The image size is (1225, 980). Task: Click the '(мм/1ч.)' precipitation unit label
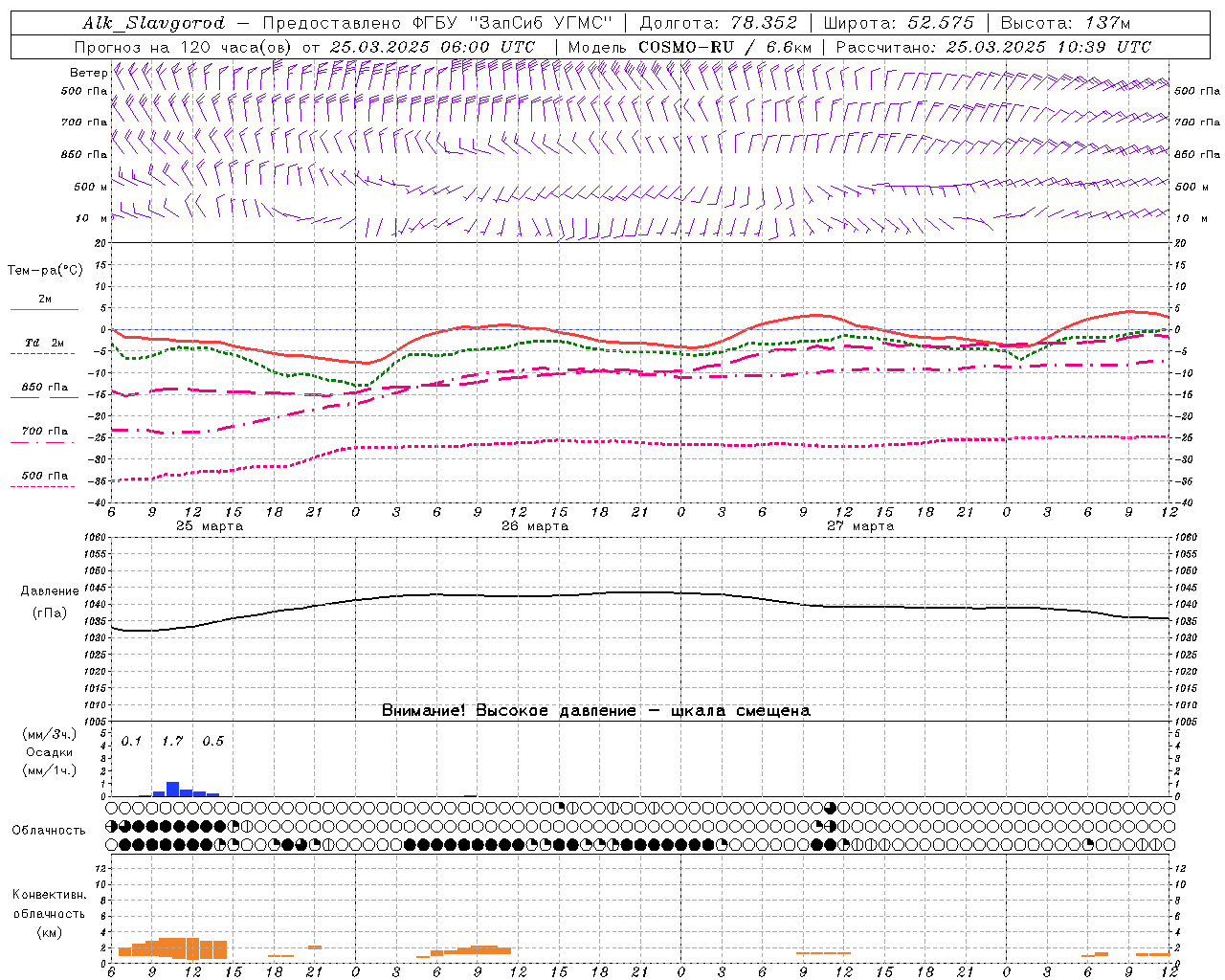[x=50, y=770]
